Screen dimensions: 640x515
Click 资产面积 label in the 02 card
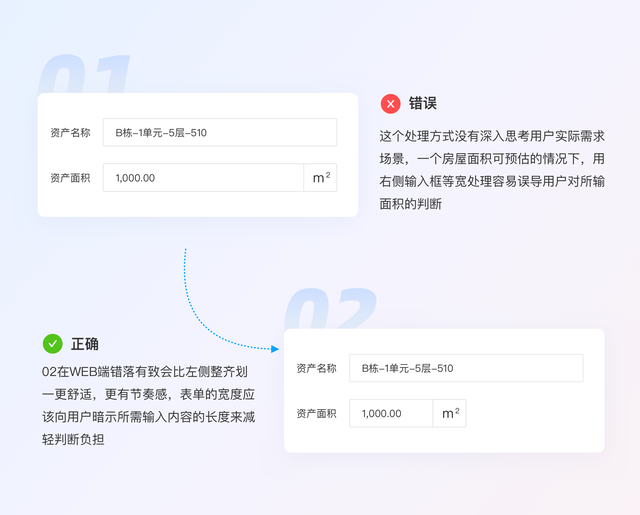tap(316, 414)
